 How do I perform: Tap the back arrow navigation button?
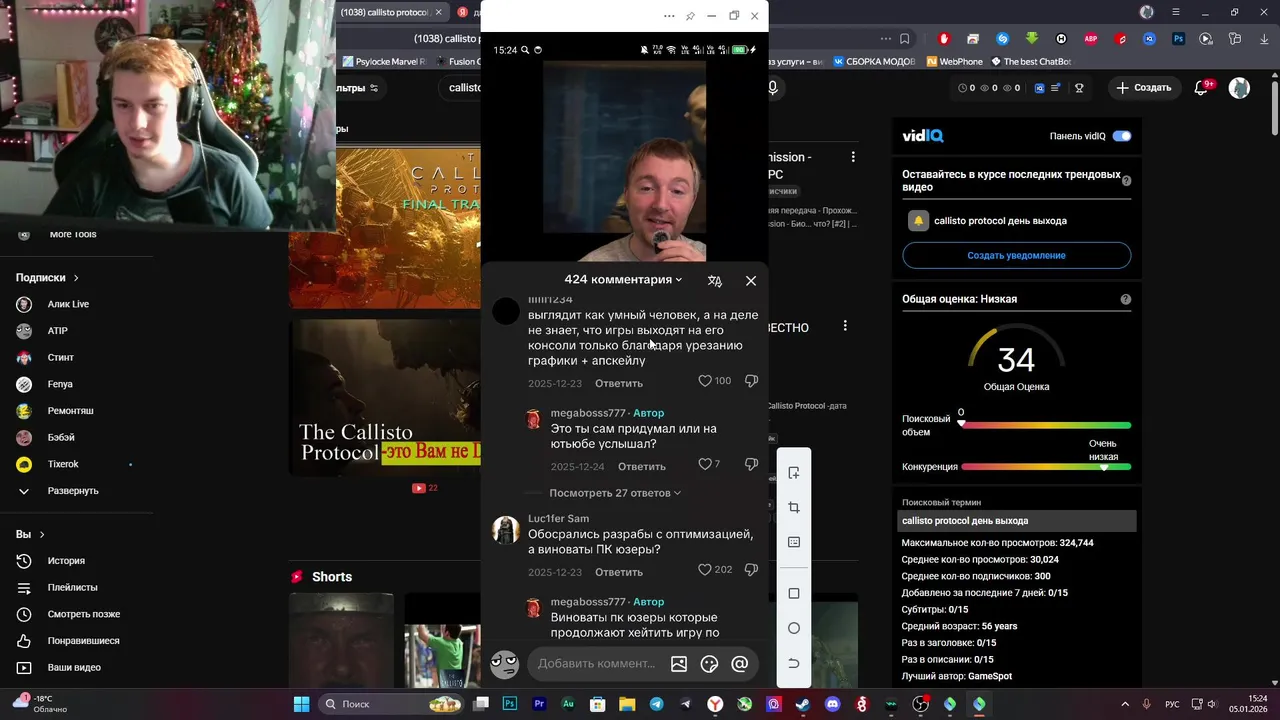[794, 663]
